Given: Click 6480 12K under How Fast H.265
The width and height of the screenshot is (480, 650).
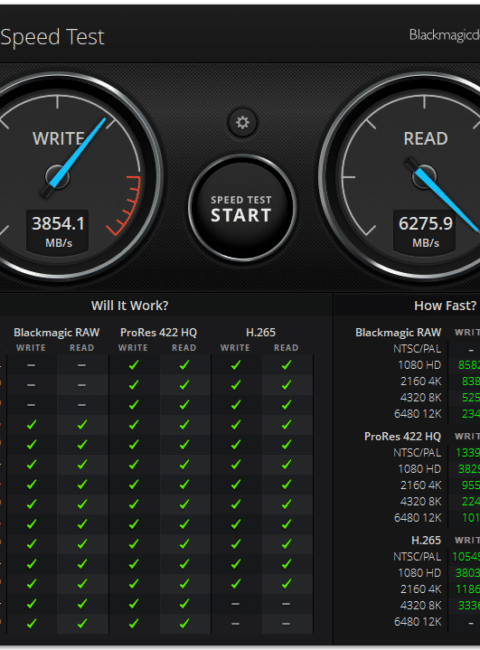Looking at the screenshot, I should coord(418,622).
